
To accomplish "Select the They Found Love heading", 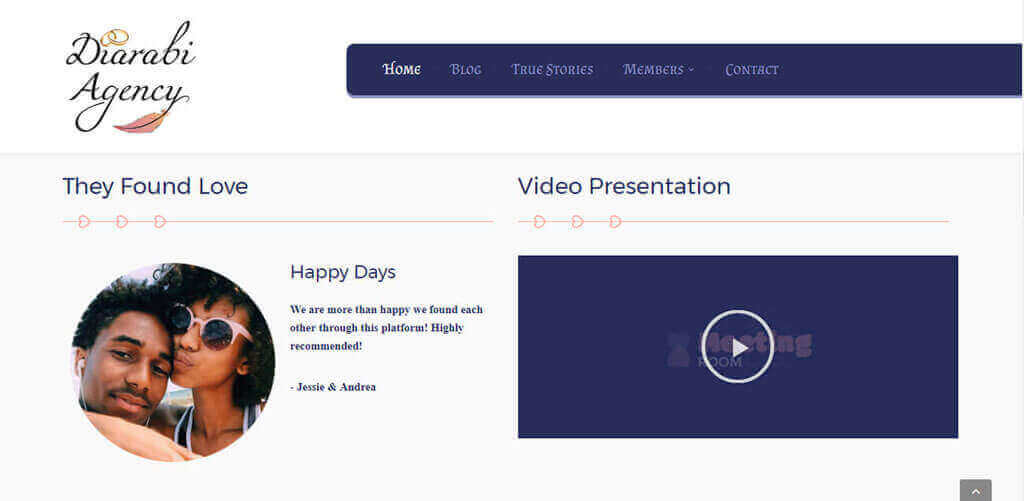I will [x=155, y=186].
